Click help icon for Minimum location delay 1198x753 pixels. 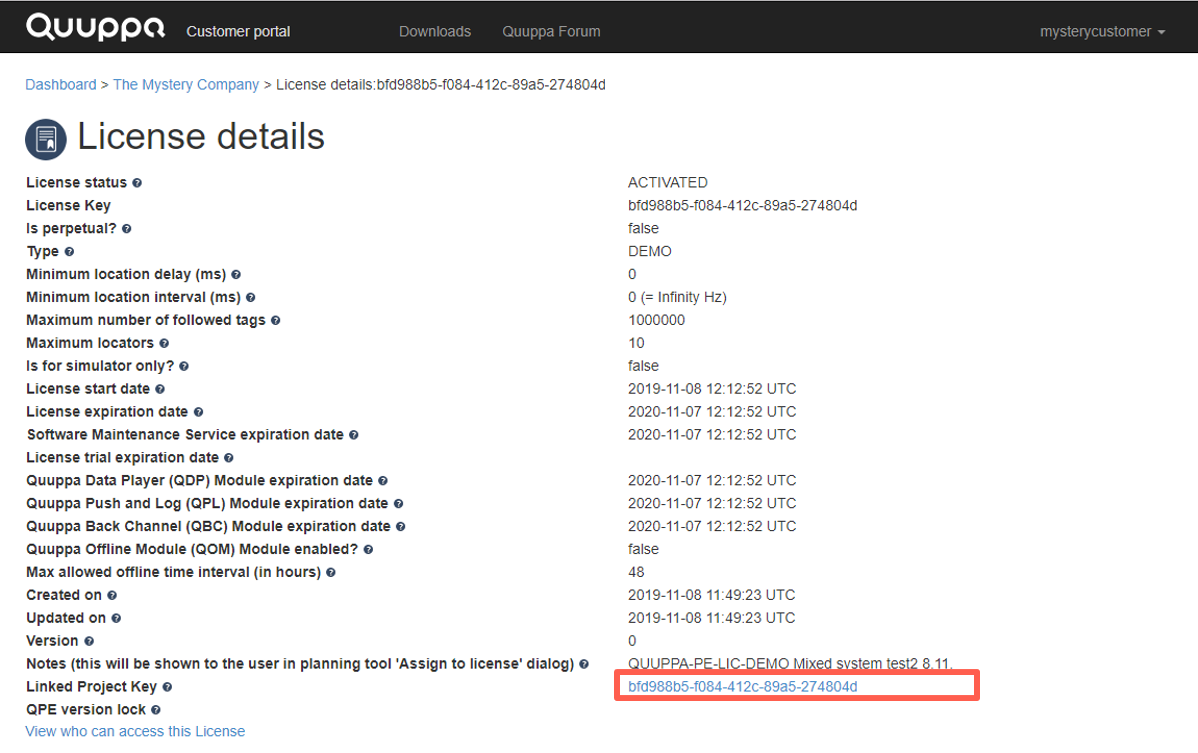pos(236,275)
